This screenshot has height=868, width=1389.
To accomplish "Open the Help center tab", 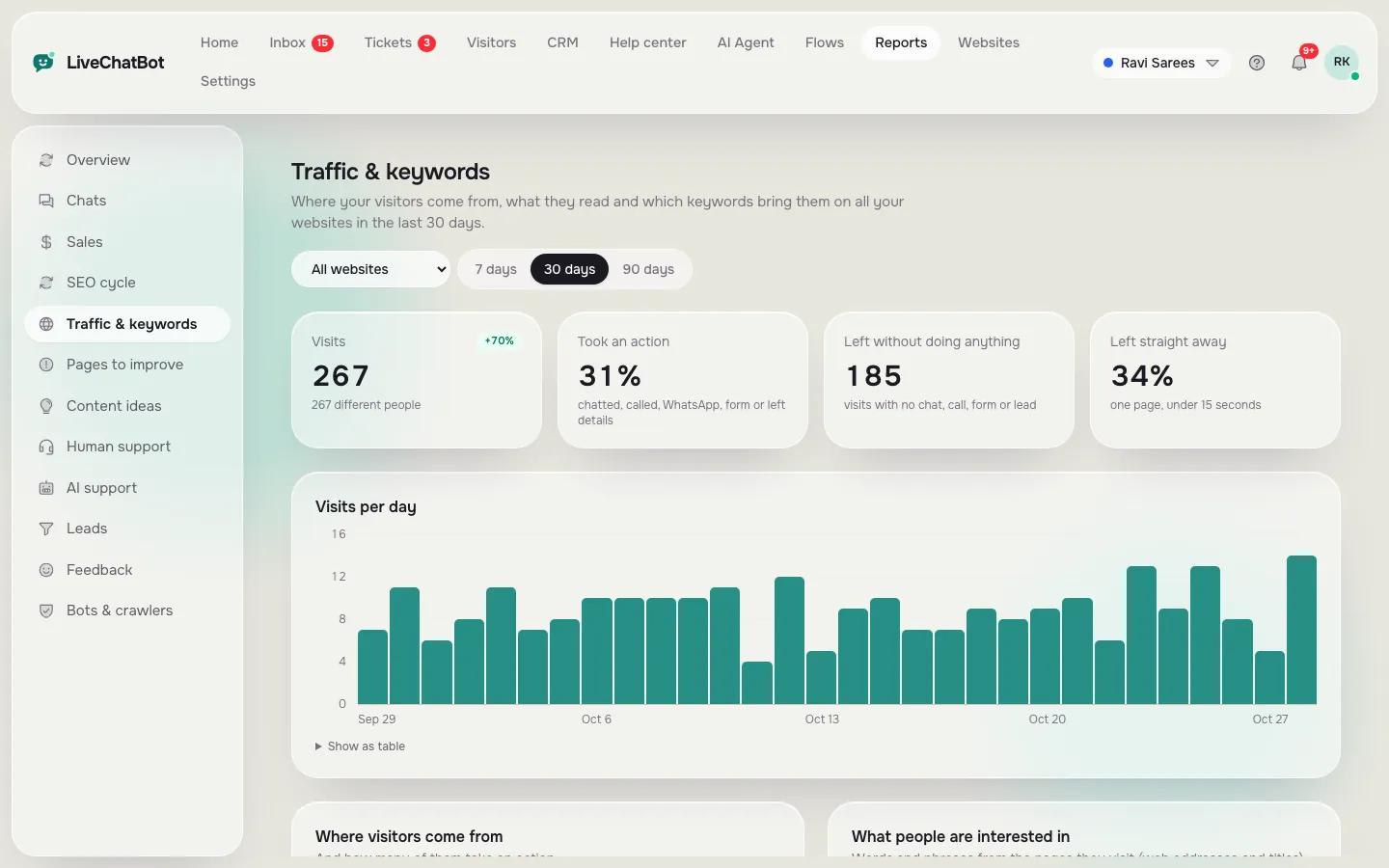I will tap(647, 42).
